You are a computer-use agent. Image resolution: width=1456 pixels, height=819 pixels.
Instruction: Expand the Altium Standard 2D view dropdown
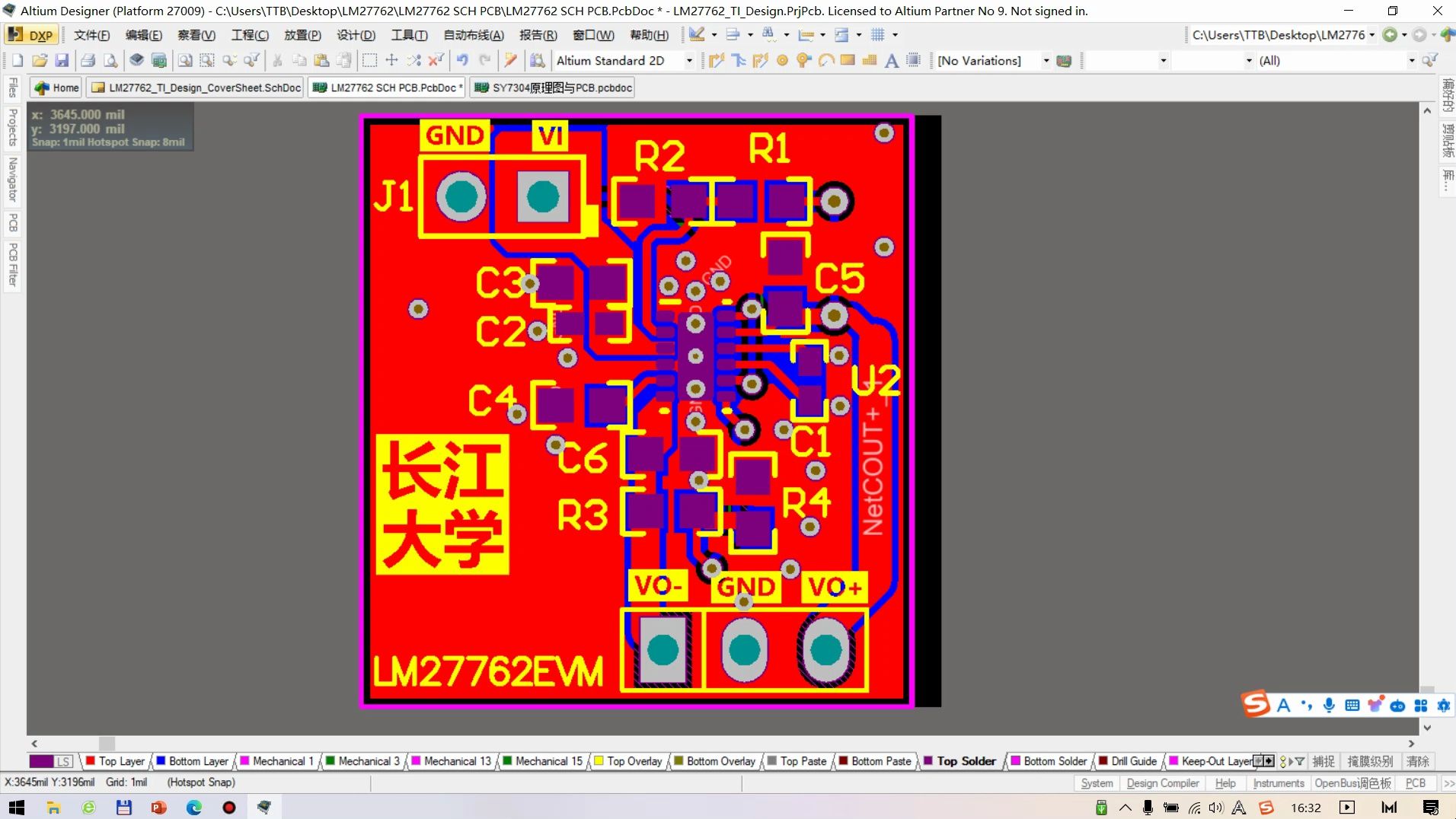pyautogui.click(x=689, y=61)
